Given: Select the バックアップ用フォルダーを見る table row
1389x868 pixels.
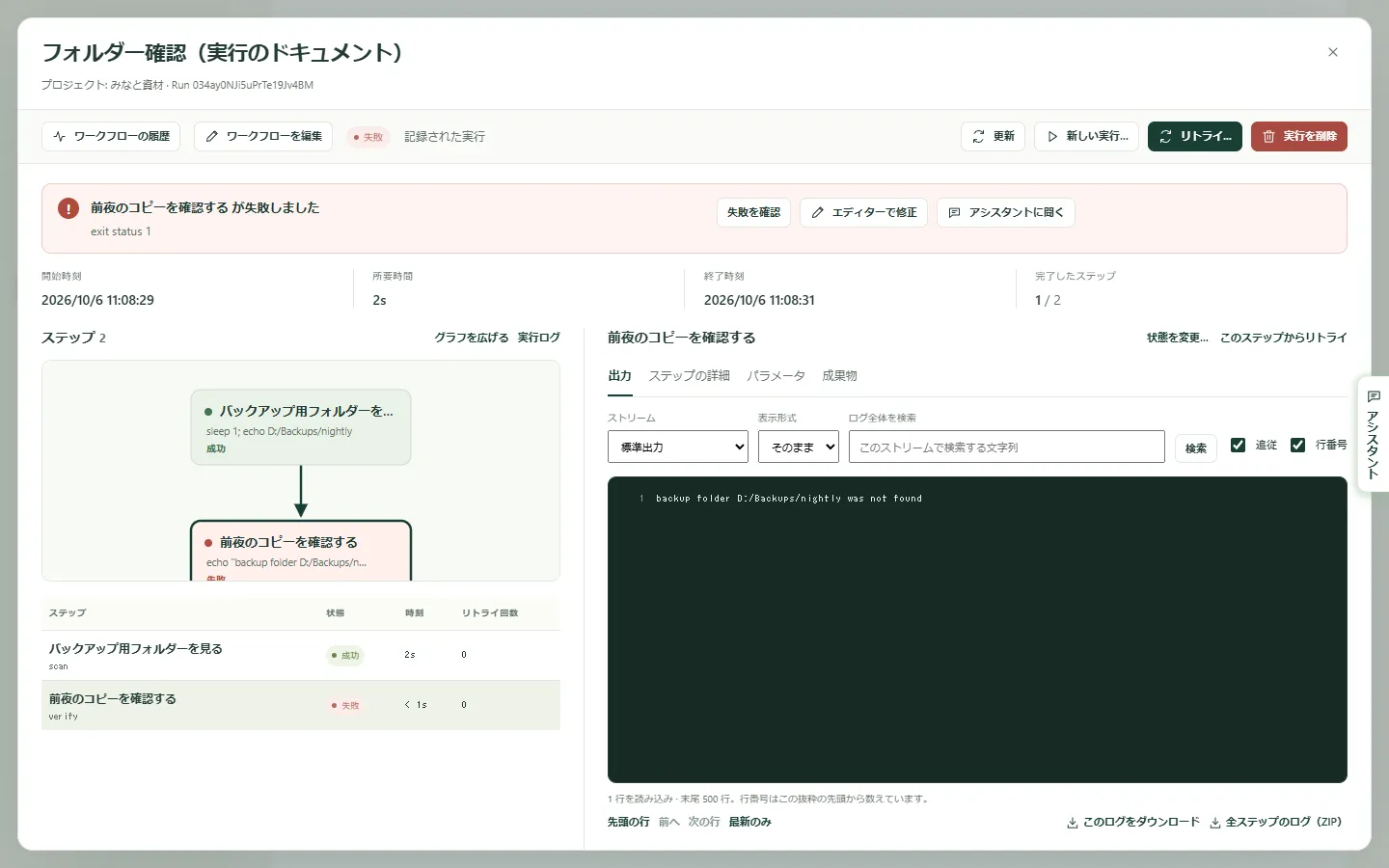Looking at the screenshot, I should 301,656.
